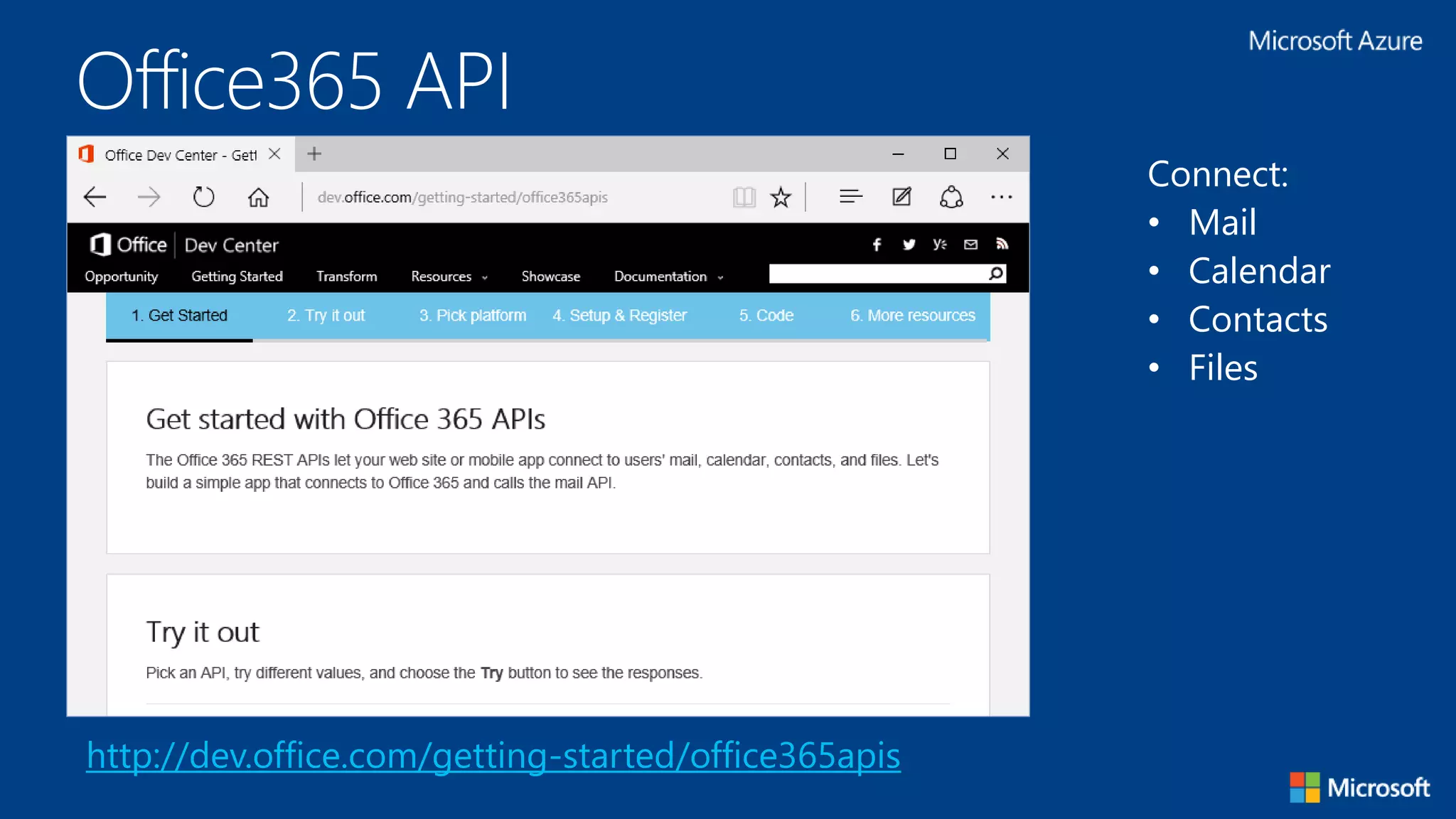This screenshot has height=819, width=1456.
Task: Click the 'Mail' bullet text
Action: click(x=1223, y=223)
